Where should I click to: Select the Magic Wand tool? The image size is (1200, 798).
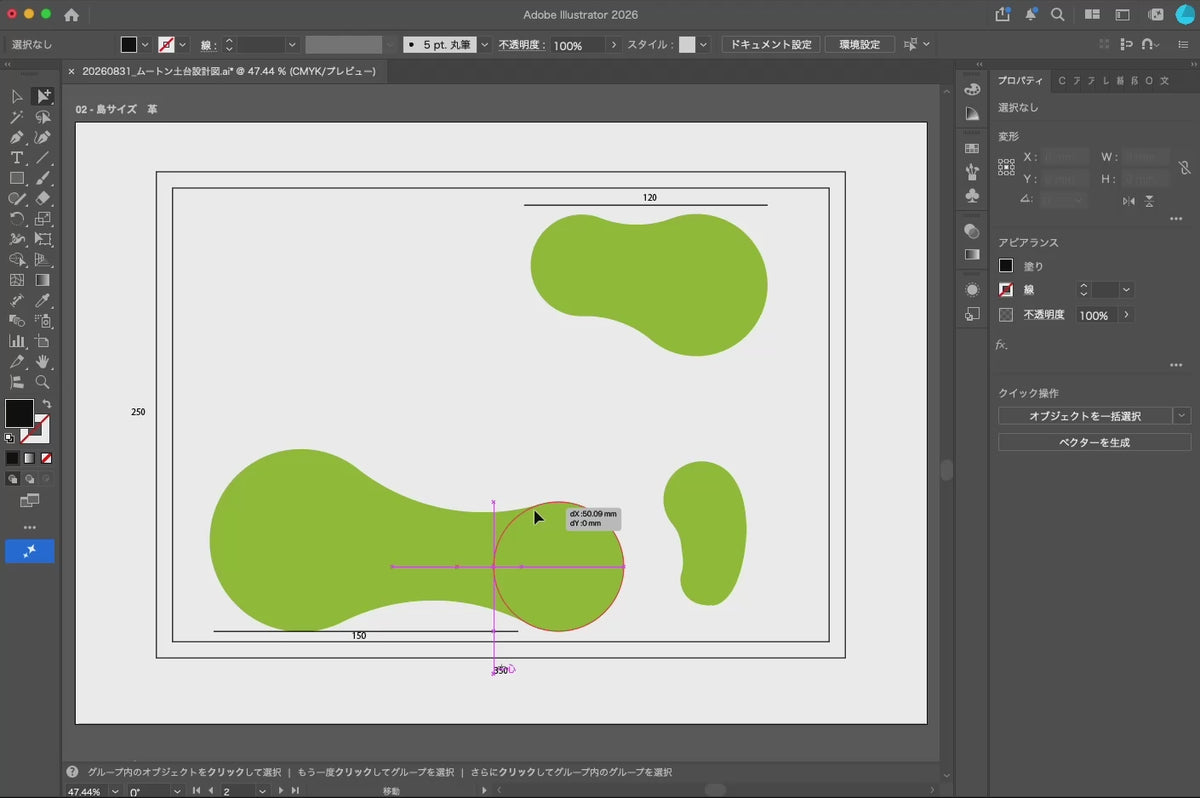(17, 117)
